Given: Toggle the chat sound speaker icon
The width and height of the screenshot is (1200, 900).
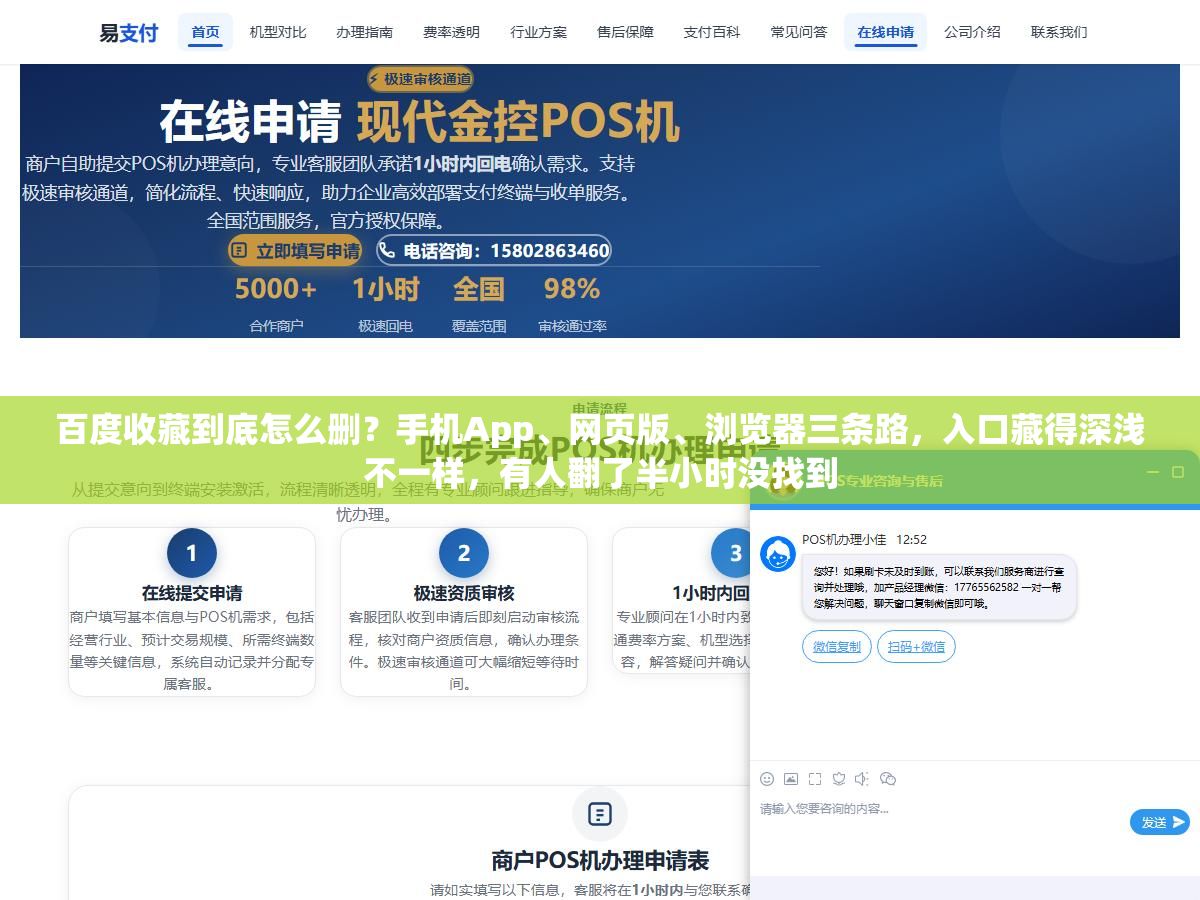Looking at the screenshot, I should pyautogui.click(x=862, y=778).
